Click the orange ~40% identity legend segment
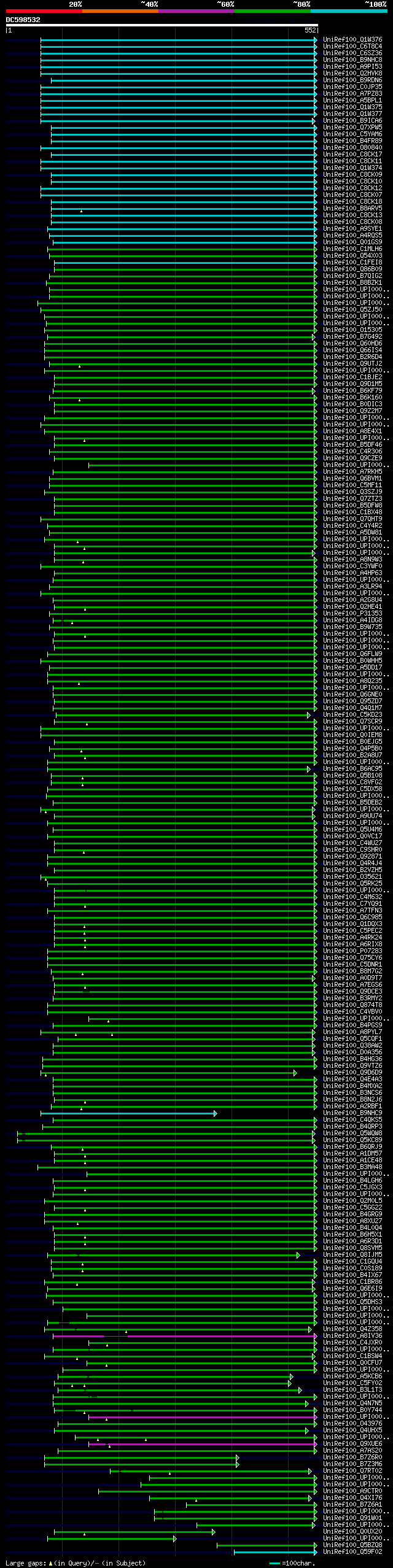 120,11
